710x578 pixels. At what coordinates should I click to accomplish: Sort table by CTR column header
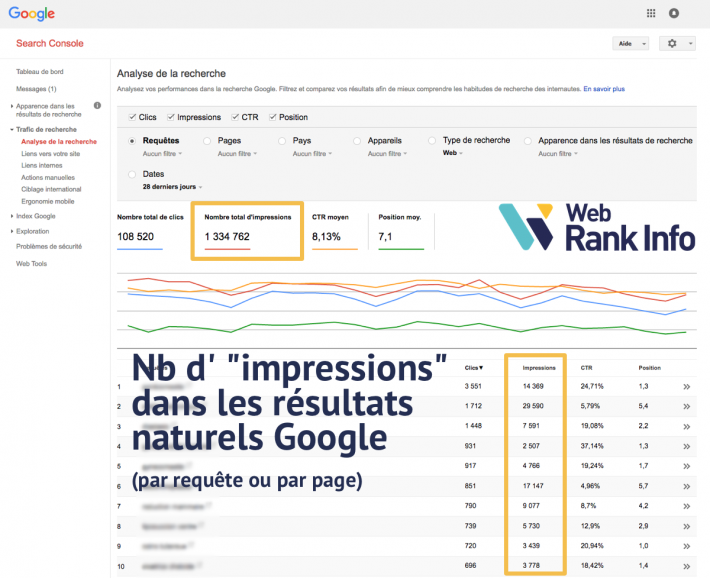coord(586,368)
